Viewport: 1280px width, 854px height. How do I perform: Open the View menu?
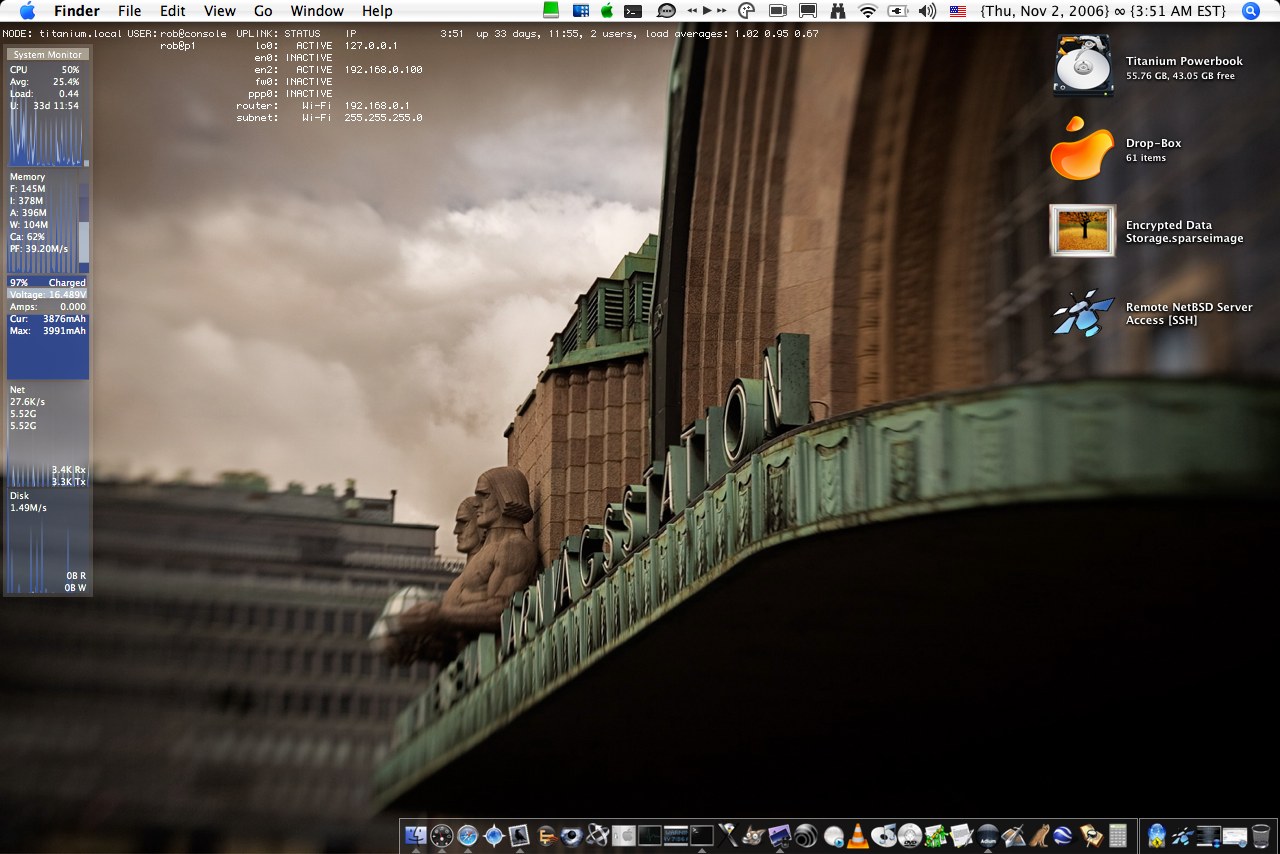(x=220, y=11)
